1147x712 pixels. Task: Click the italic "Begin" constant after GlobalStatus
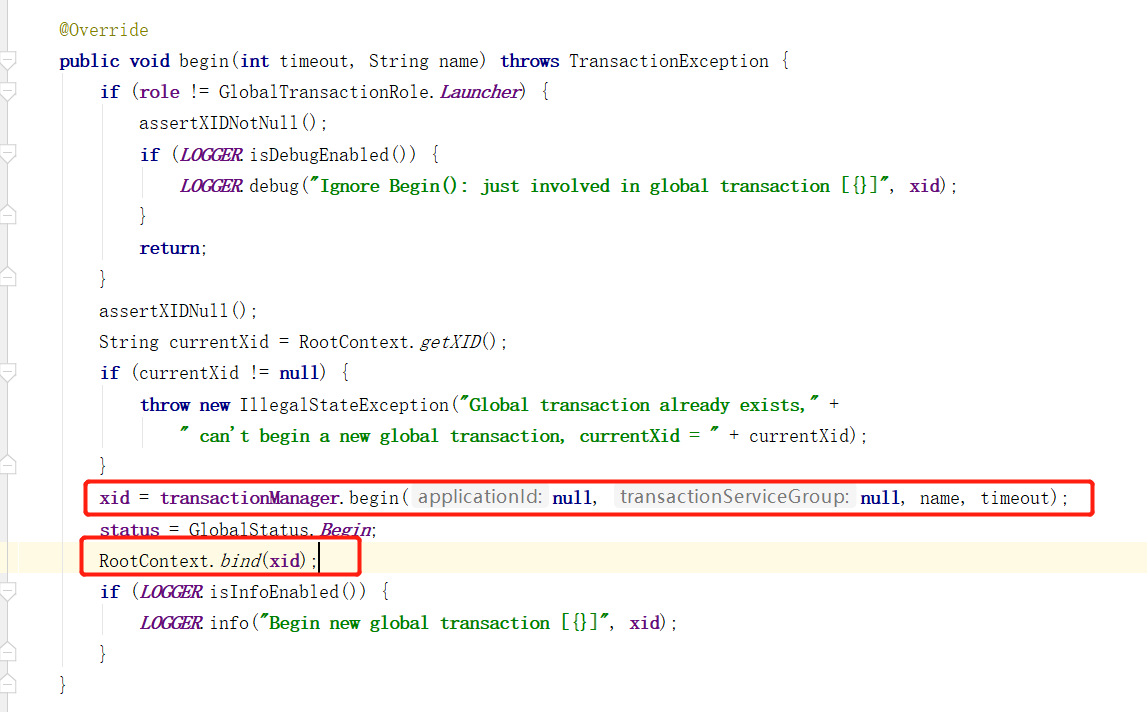click(345, 530)
